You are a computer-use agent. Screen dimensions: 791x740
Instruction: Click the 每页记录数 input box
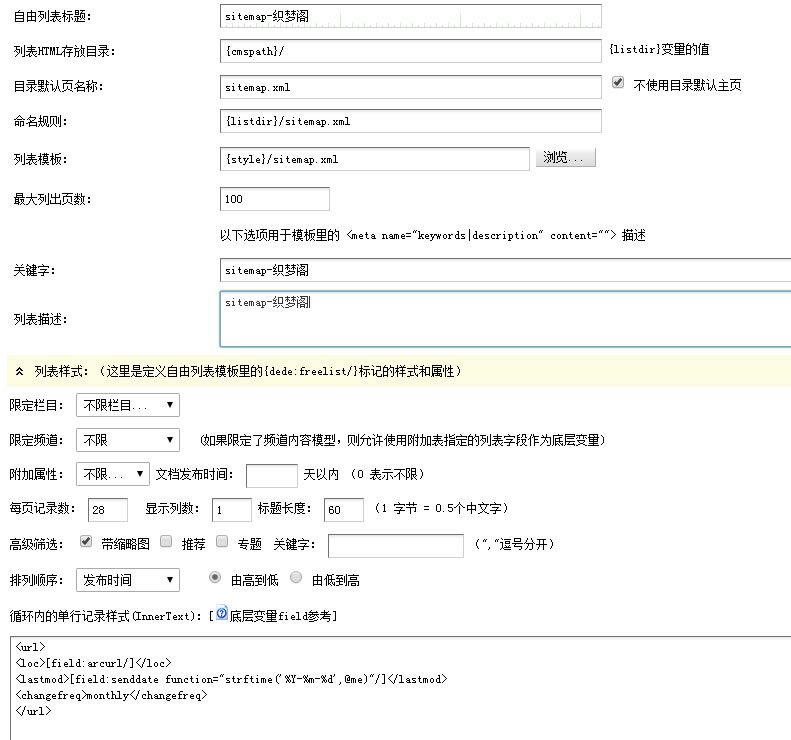coord(108,510)
